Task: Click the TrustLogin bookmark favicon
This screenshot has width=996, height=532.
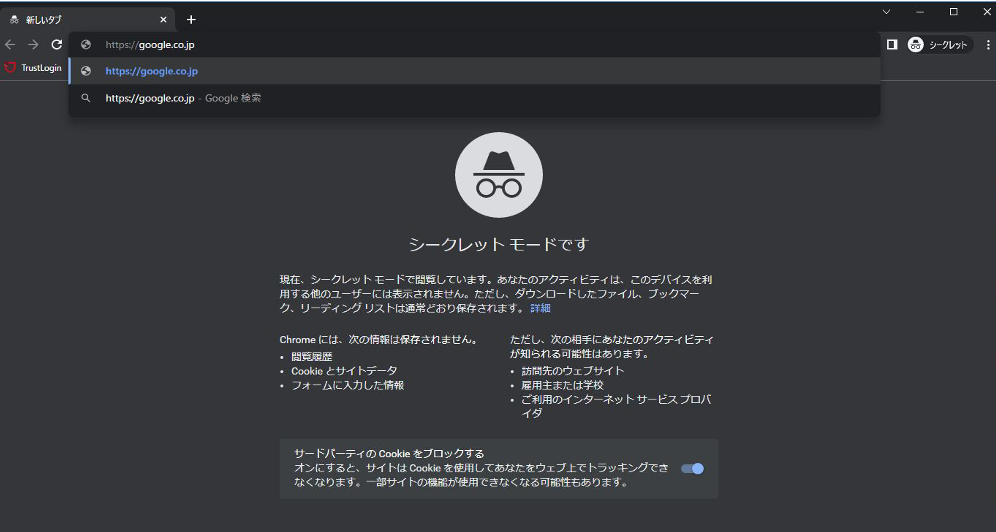Action: point(10,68)
